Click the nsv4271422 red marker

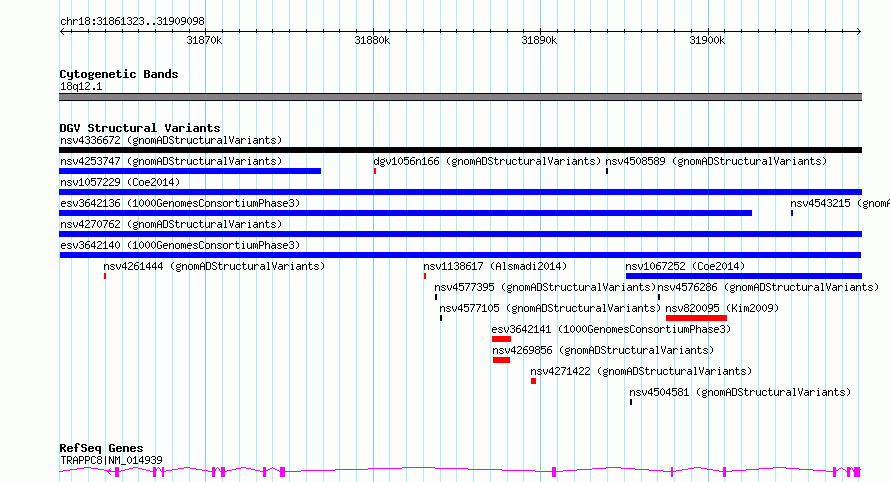tap(534, 381)
